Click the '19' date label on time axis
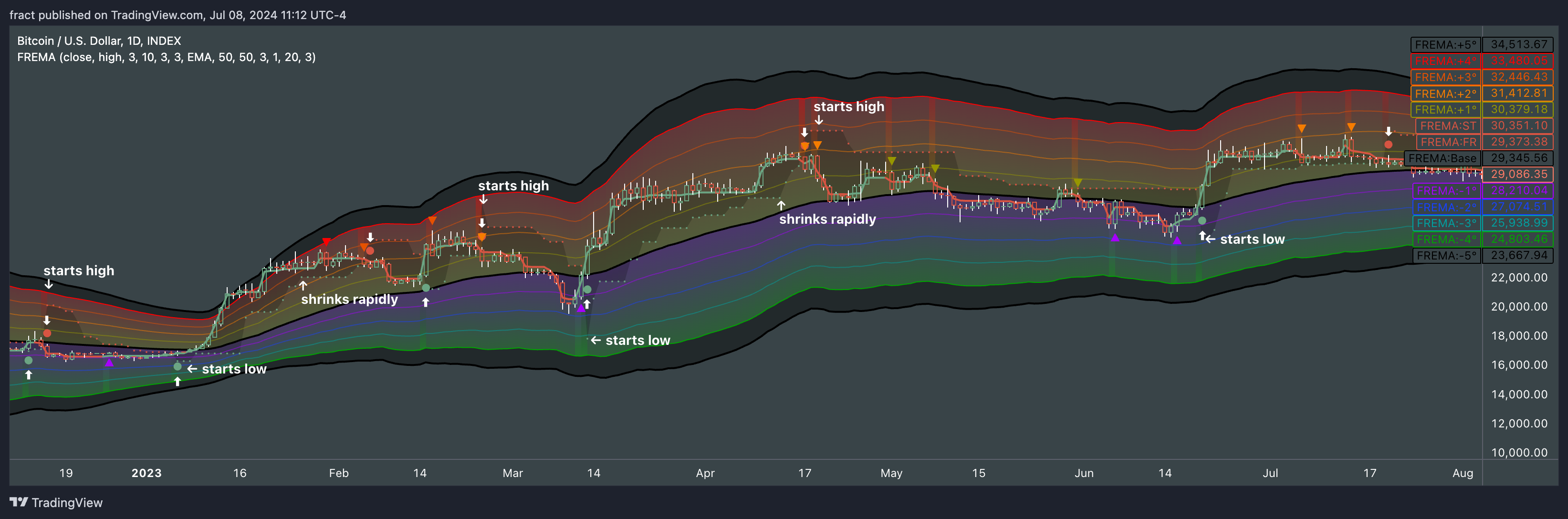1568x519 pixels. [x=66, y=473]
